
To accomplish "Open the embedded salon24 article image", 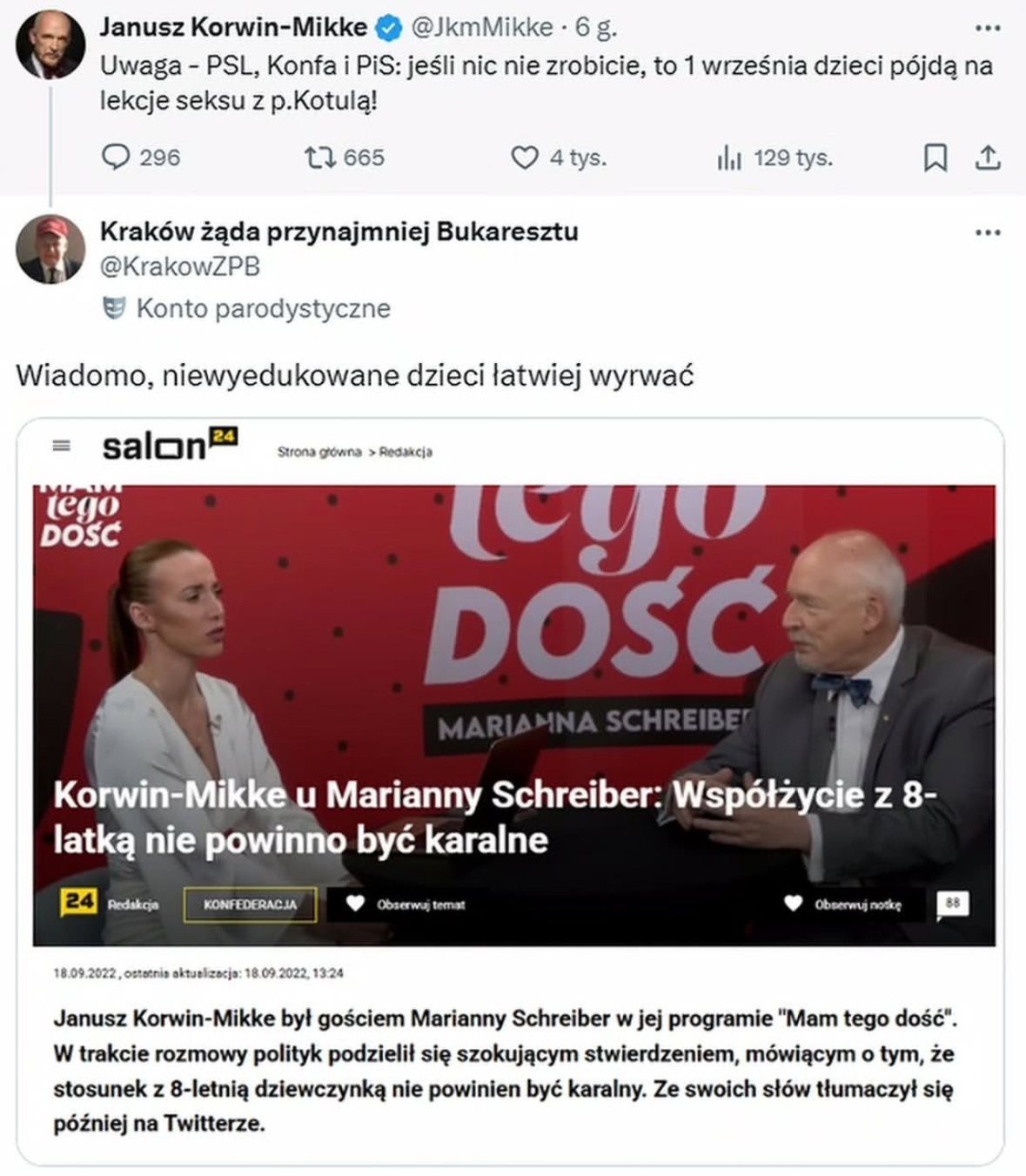I will pos(514,716).
